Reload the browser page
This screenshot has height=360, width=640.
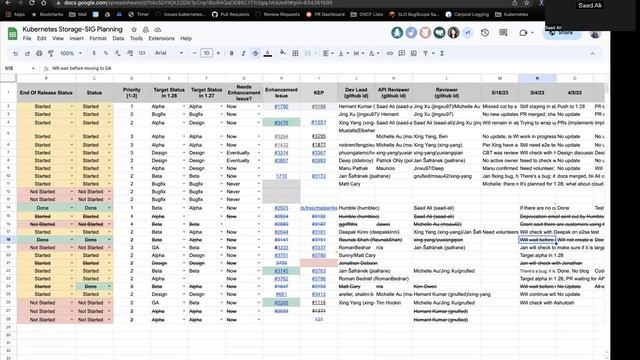32,3
